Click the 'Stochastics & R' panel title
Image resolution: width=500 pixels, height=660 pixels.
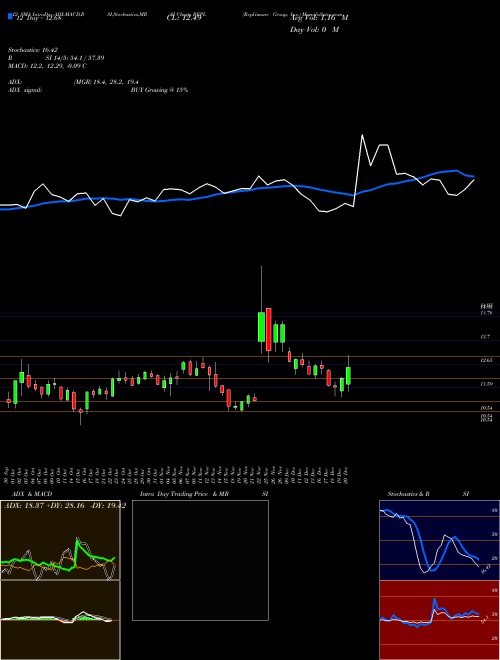408,494
